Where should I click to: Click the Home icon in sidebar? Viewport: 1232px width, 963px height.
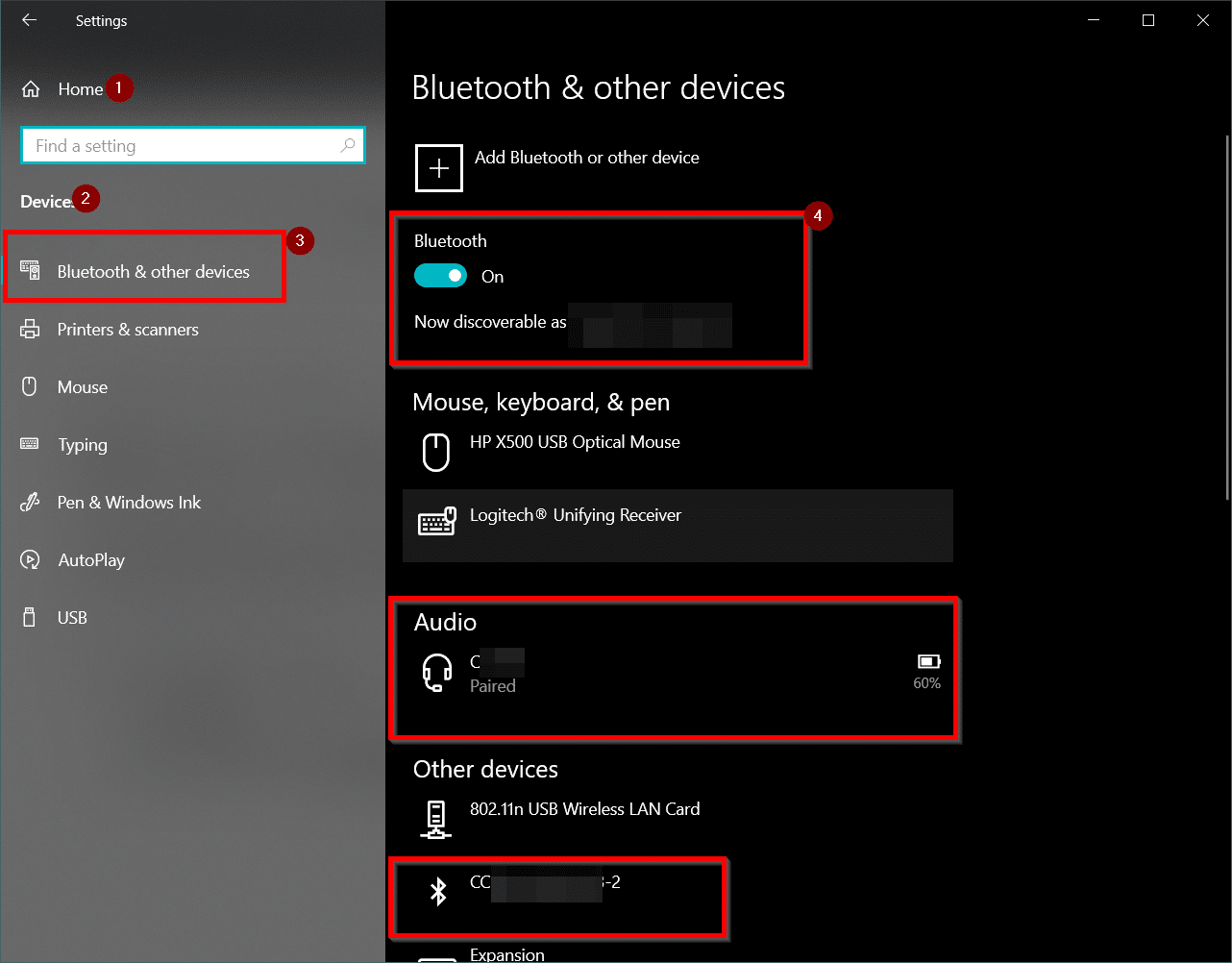(31, 88)
